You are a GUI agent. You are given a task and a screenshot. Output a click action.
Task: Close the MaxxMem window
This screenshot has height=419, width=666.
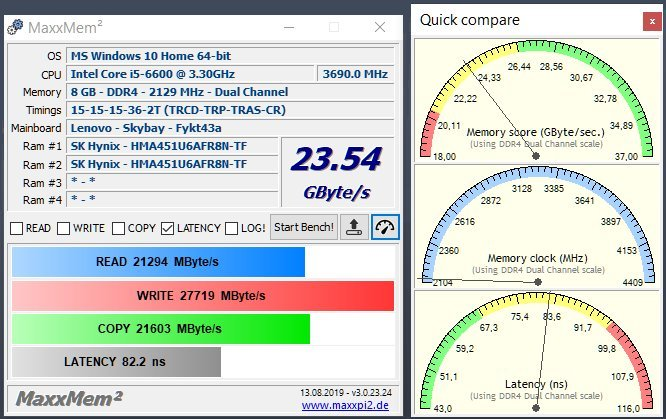pos(380,27)
